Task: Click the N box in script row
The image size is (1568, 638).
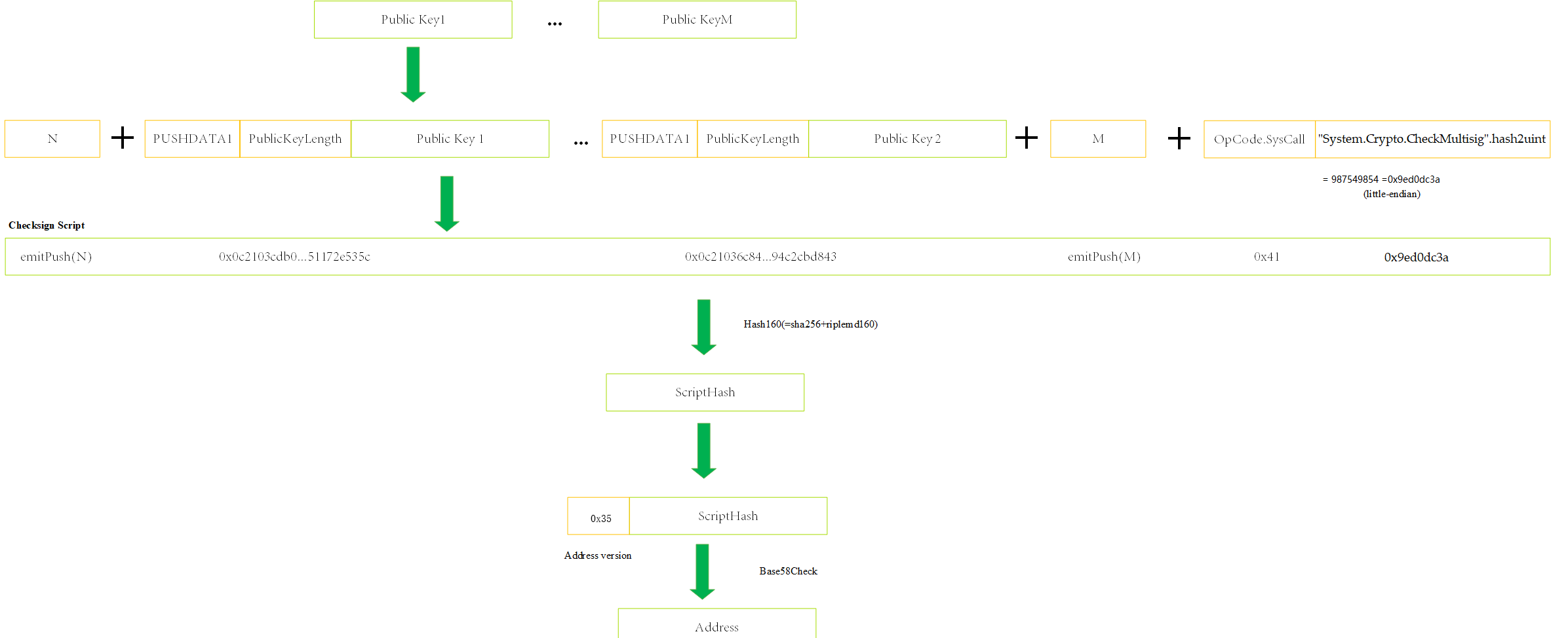Action: coord(52,139)
